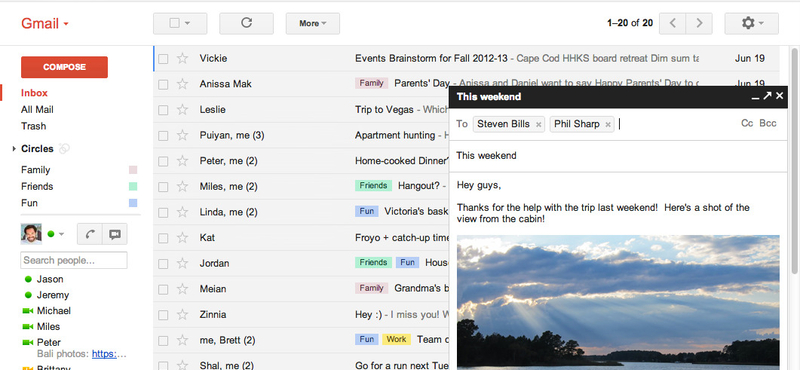Check the Puiyan, me (3) email
This screenshot has width=800, height=370.
pyautogui.click(x=163, y=136)
